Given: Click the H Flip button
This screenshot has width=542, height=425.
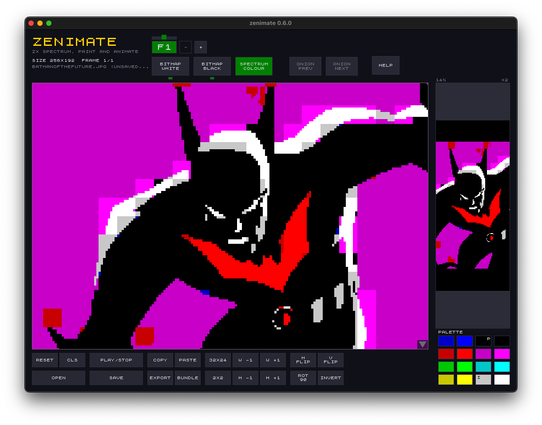Looking at the screenshot, I should pos(303,360).
